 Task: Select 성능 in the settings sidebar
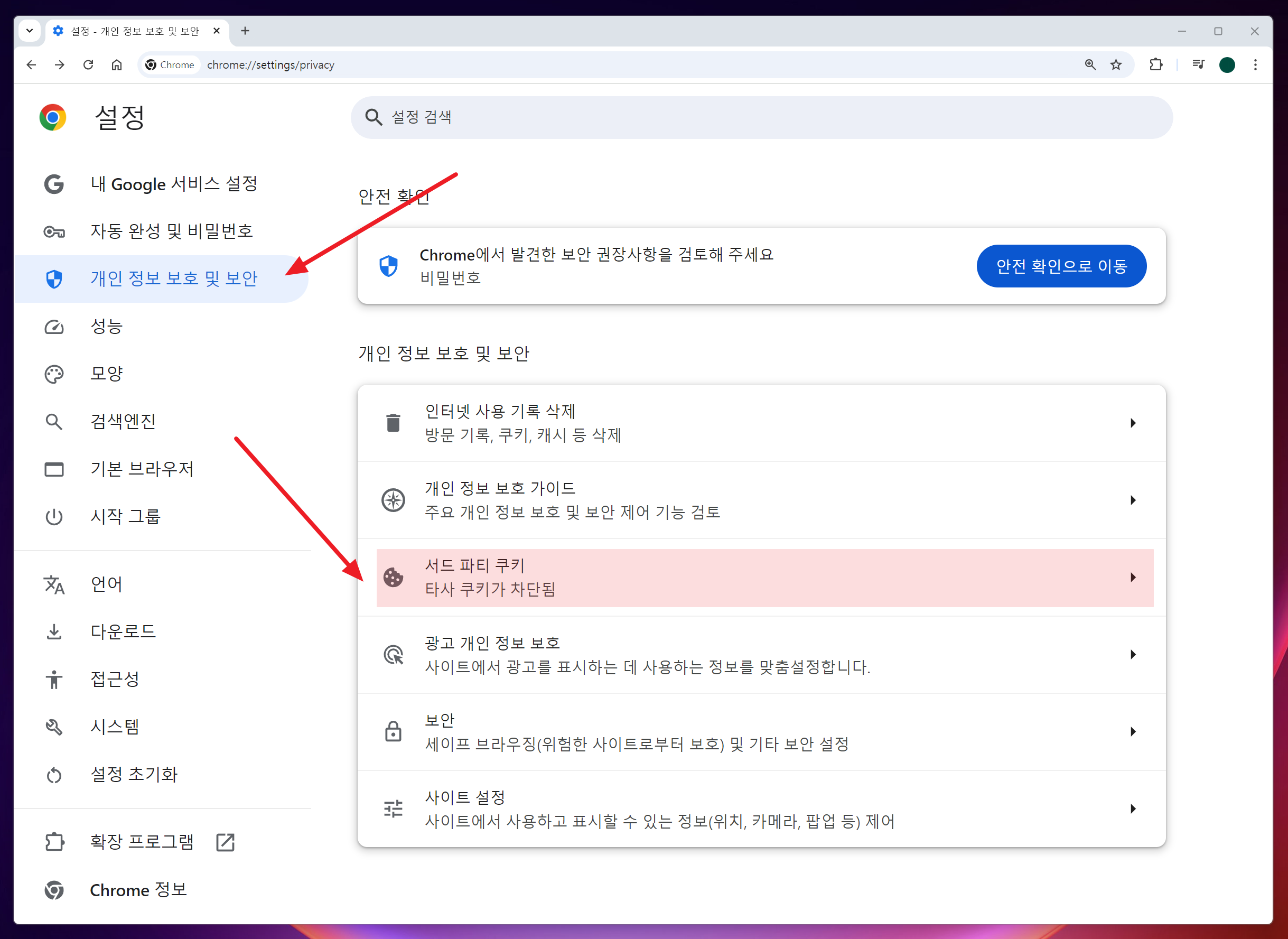click(x=107, y=326)
